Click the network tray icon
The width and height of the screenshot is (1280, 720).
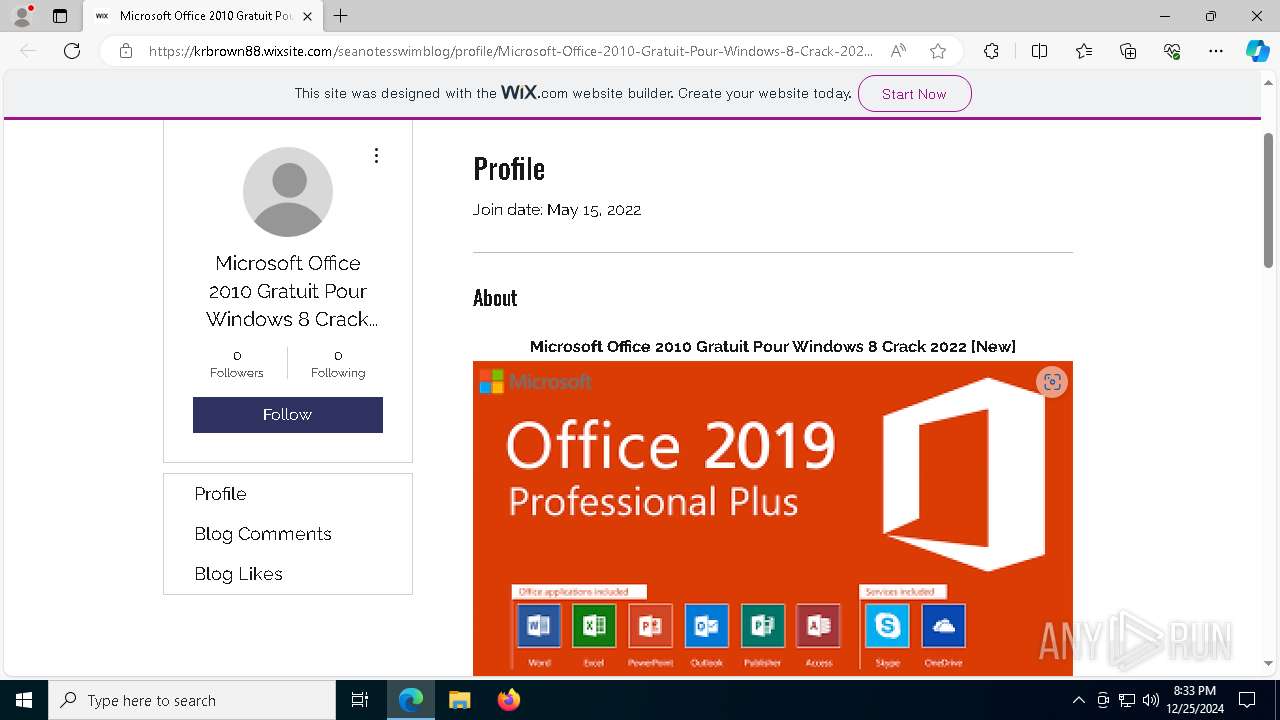pos(1127,700)
